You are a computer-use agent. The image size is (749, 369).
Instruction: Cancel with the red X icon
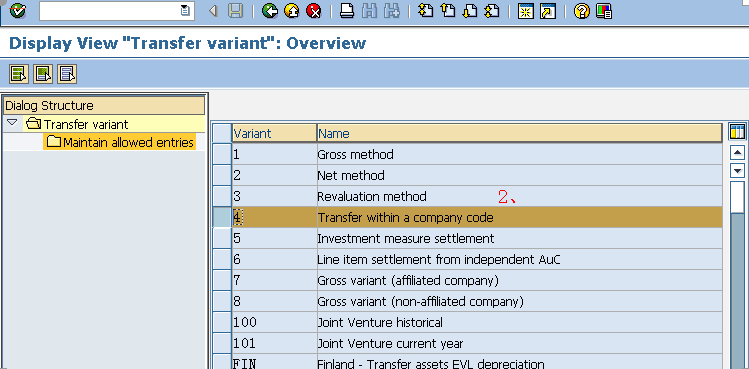click(314, 11)
